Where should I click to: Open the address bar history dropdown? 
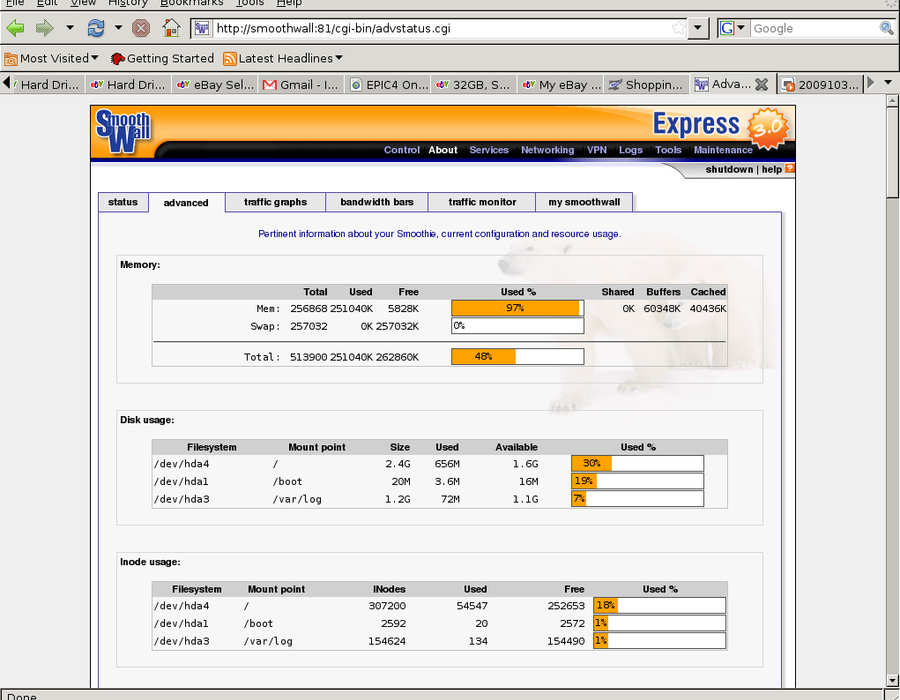point(698,28)
